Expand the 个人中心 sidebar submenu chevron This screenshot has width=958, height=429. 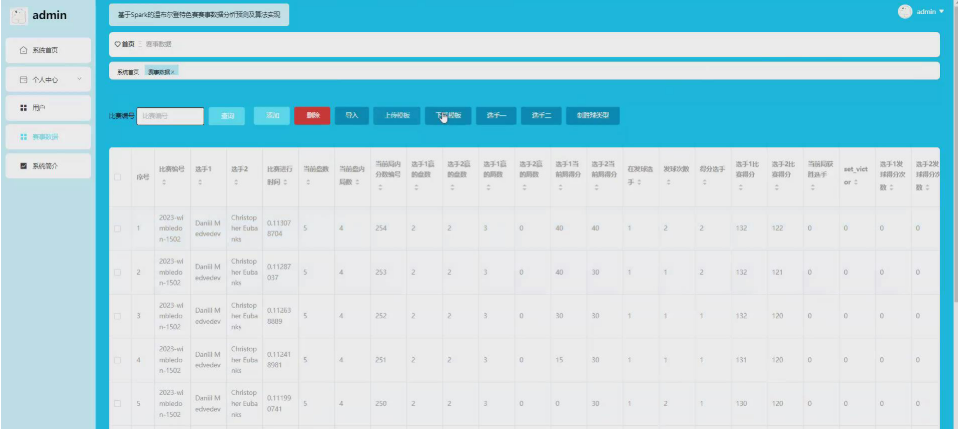click(x=79, y=79)
